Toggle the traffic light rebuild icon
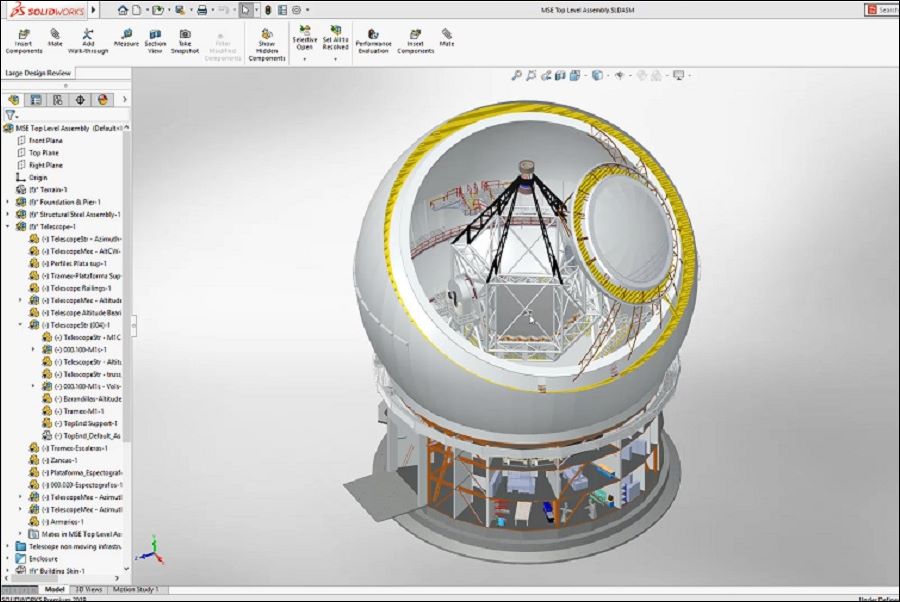This screenshot has width=900, height=602. coord(267,10)
